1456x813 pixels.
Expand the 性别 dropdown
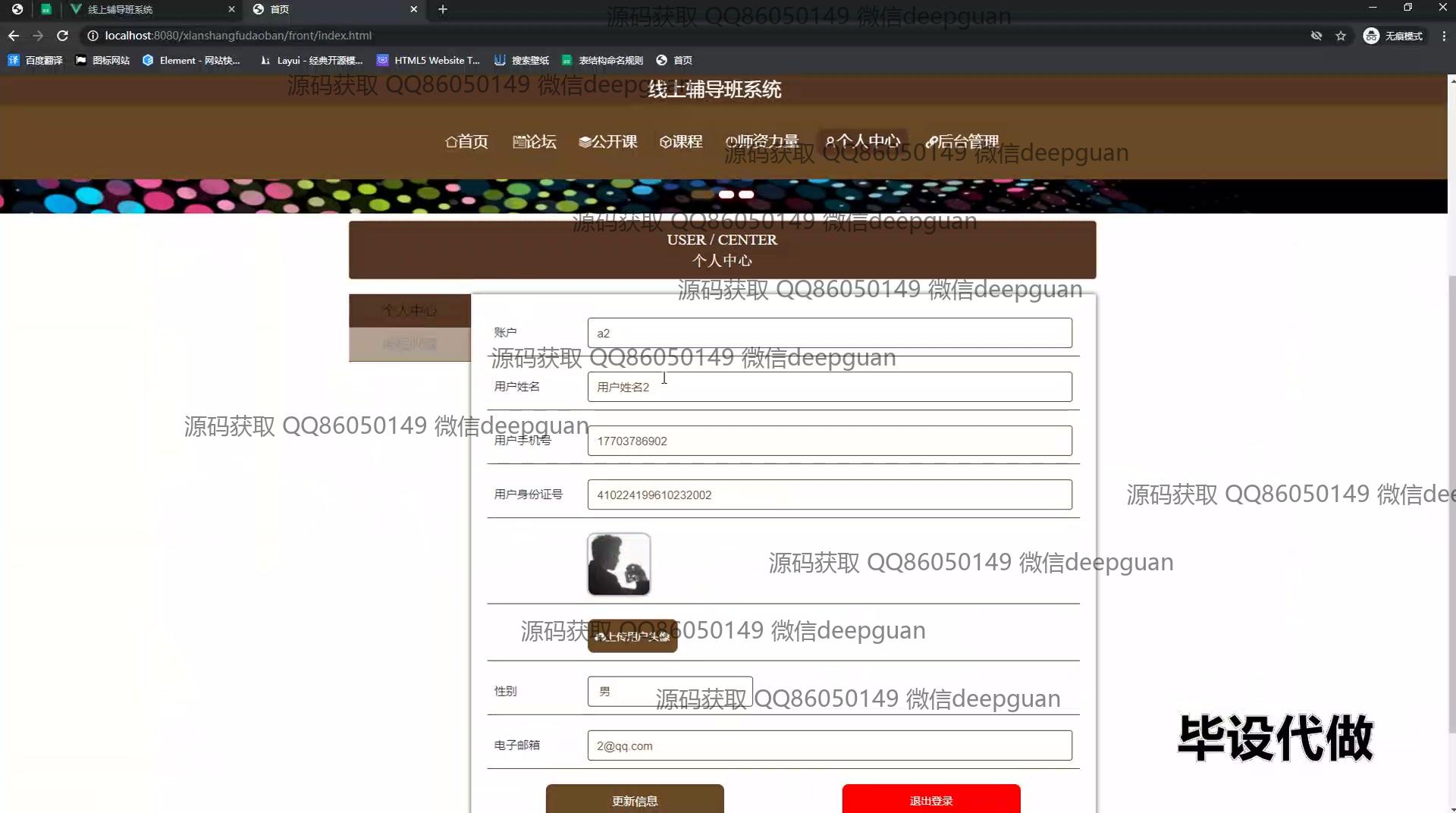click(670, 691)
